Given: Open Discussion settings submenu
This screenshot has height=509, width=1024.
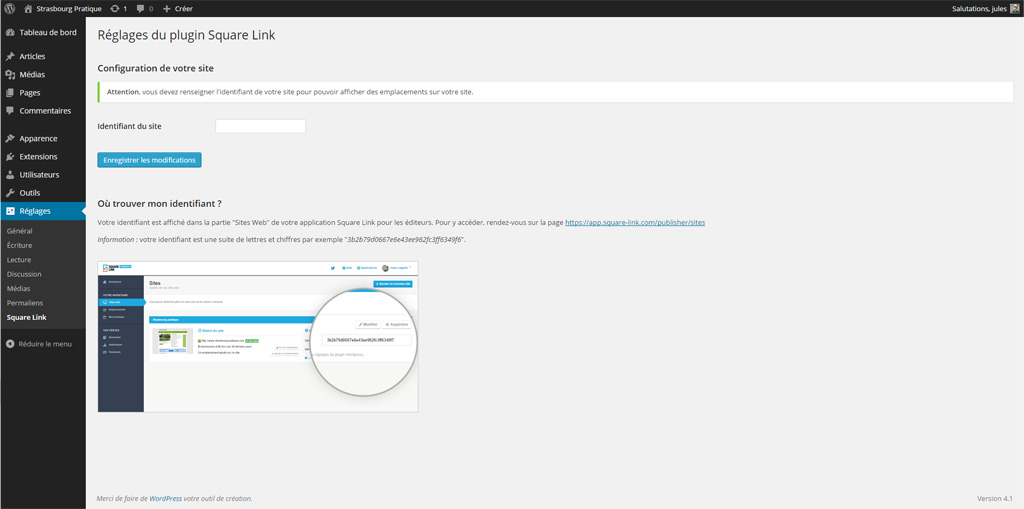Looking at the screenshot, I should coord(24,274).
